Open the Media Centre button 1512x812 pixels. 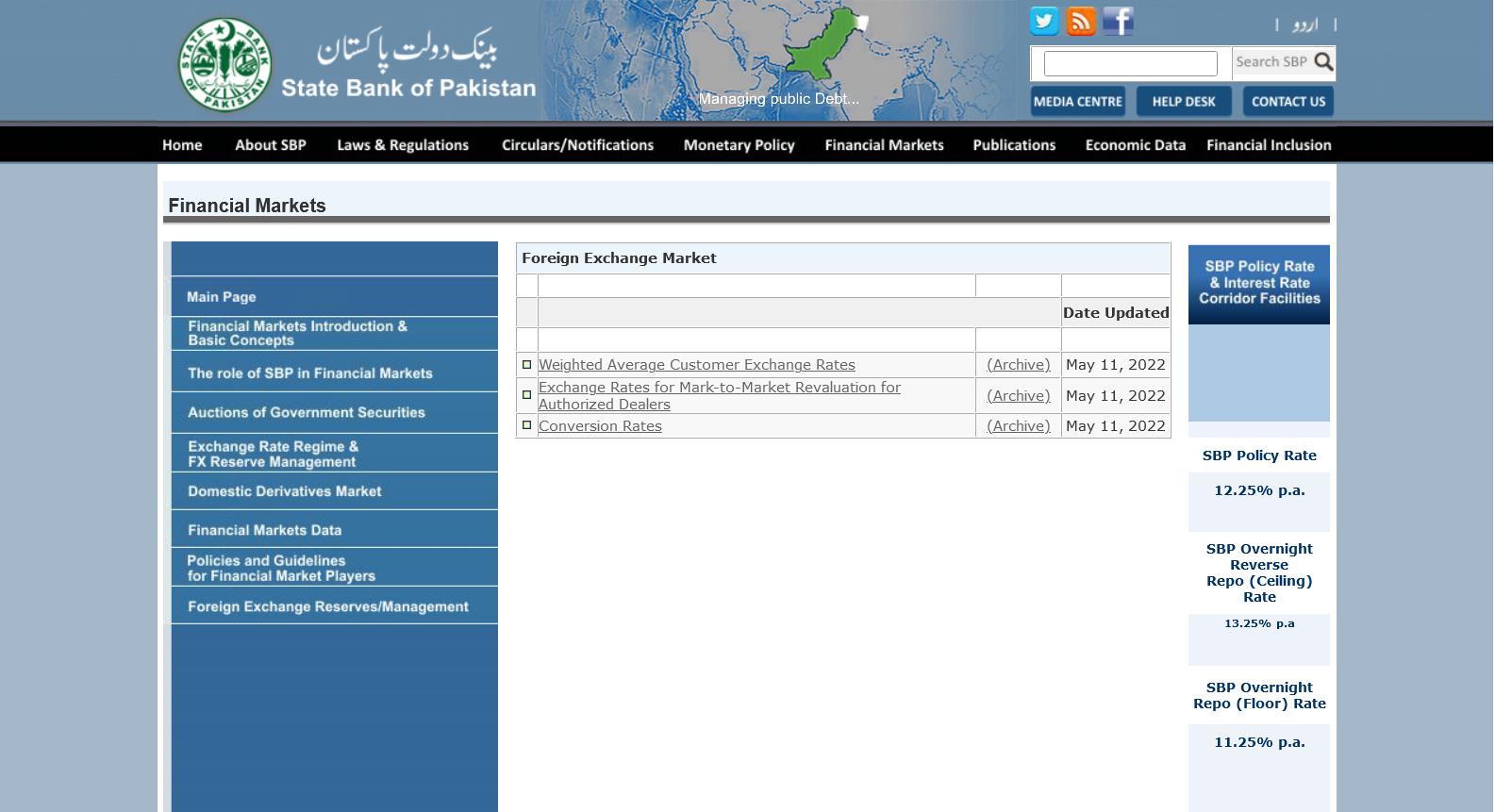[1077, 102]
